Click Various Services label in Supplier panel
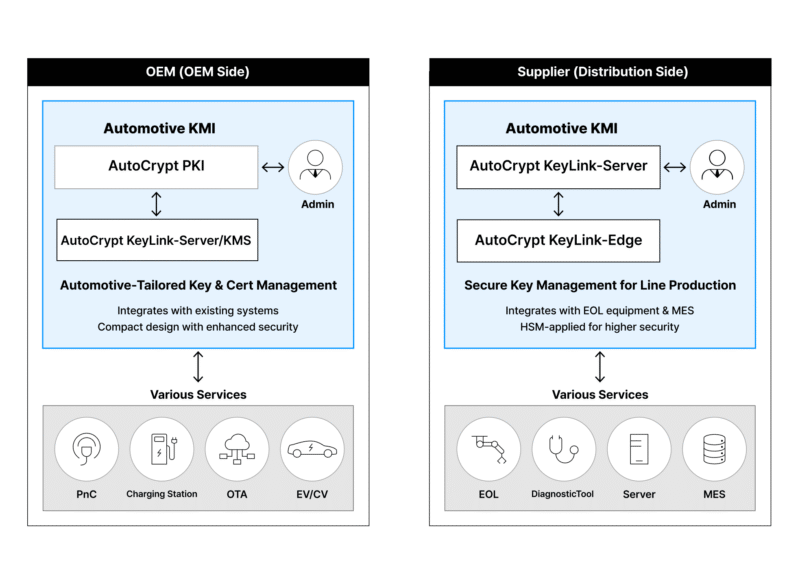The image size is (800, 584). pos(600,394)
